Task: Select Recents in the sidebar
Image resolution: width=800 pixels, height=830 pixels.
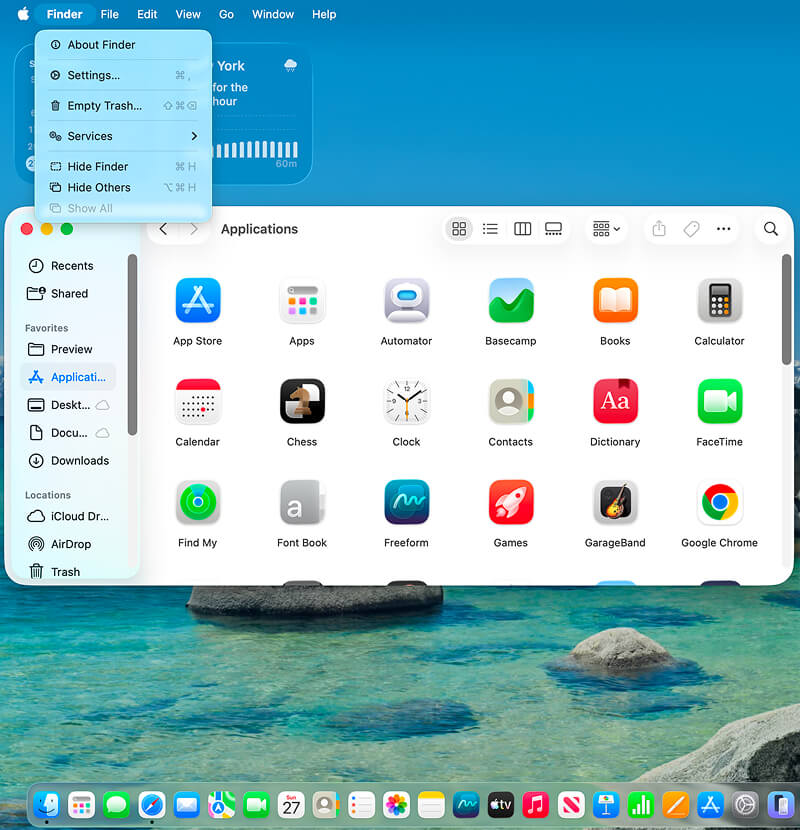Action: (x=68, y=266)
